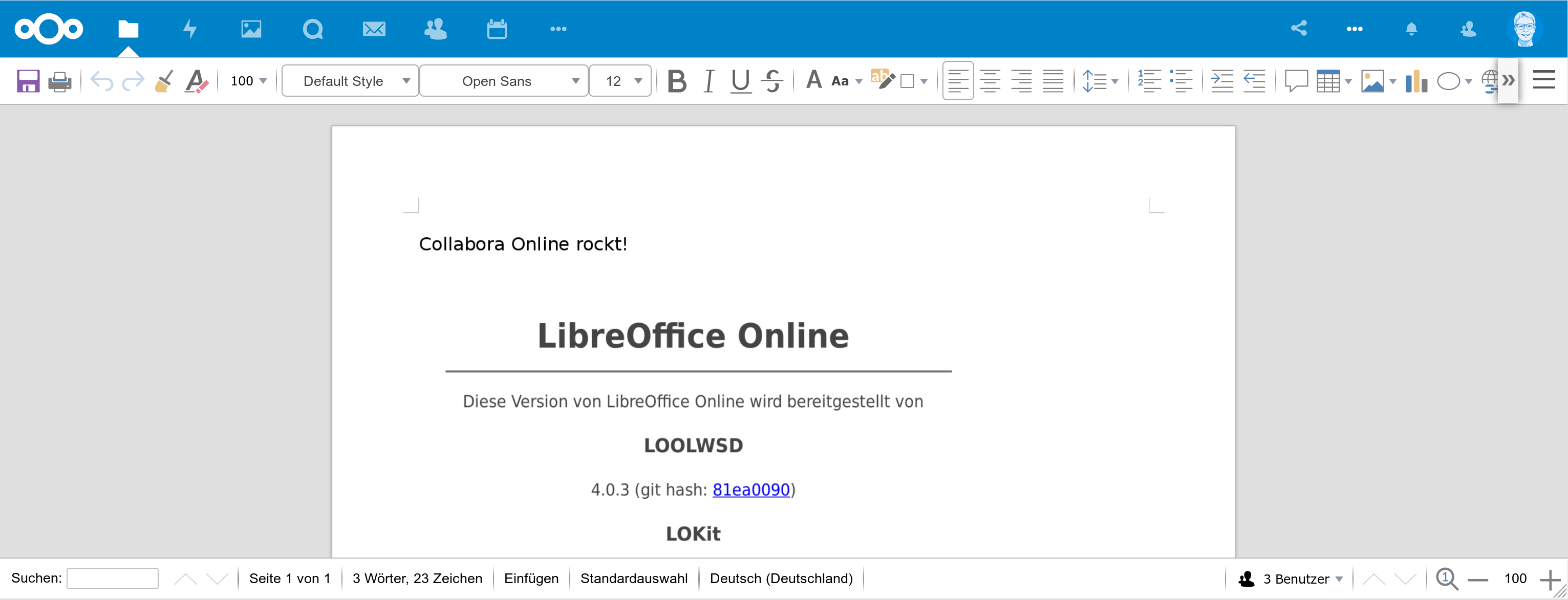
Task: Open git hash link 81ea0090
Action: 751,489
